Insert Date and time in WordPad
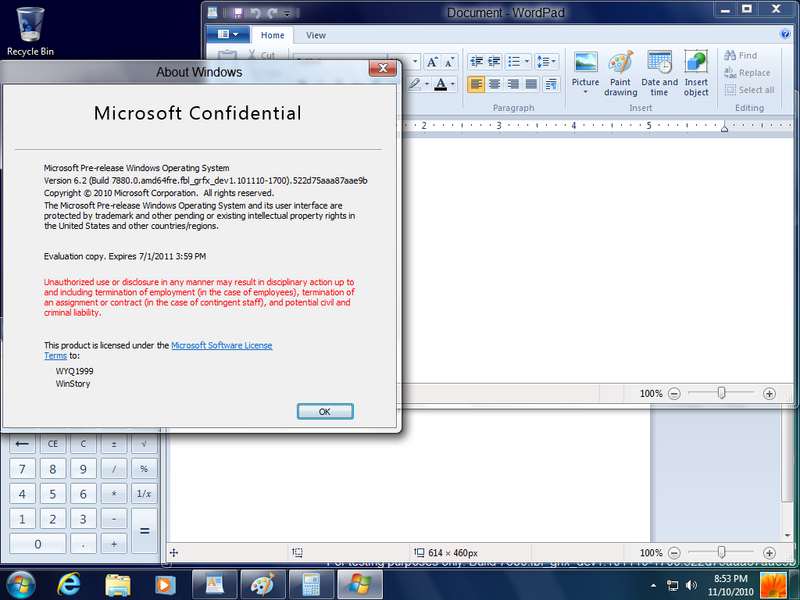800x600 pixels. tap(659, 73)
